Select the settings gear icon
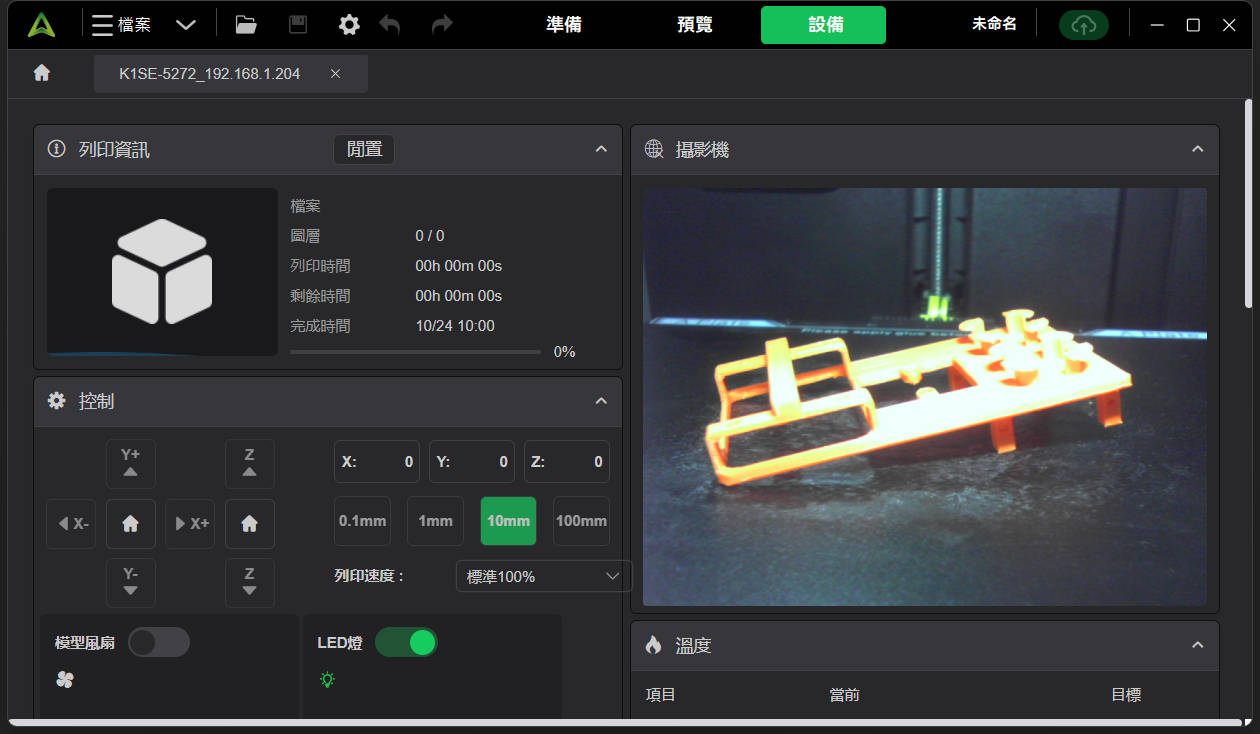1260x734 pixels. pos(349,24)
